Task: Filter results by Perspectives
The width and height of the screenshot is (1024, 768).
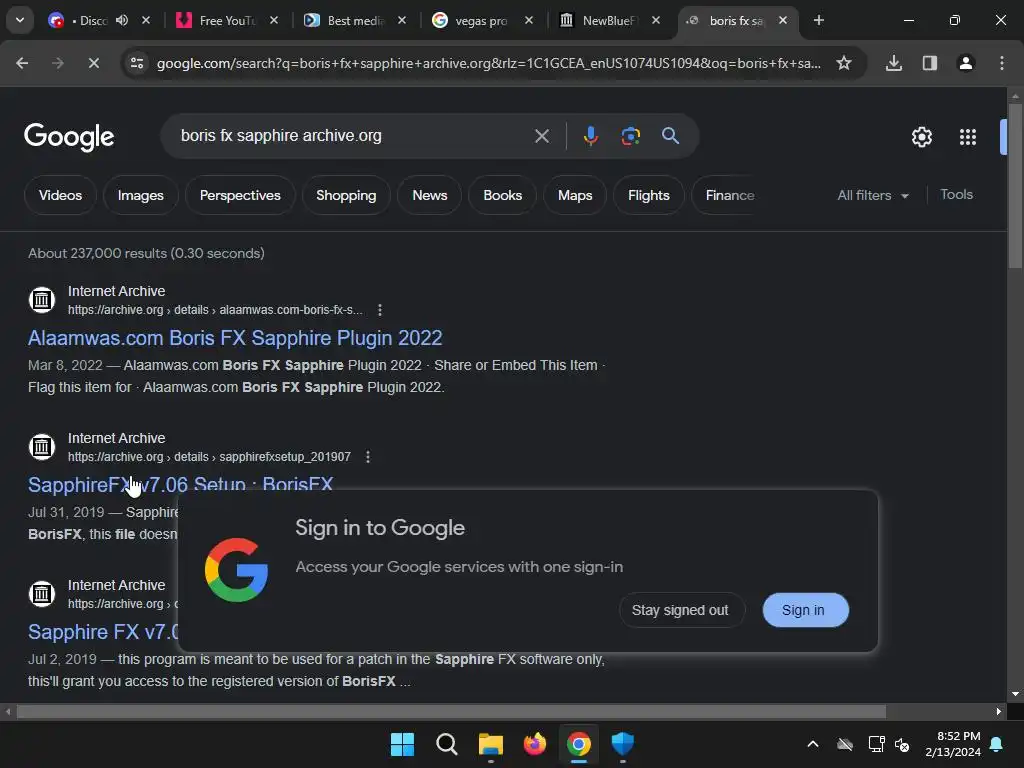Action: (x=240, y=195)
